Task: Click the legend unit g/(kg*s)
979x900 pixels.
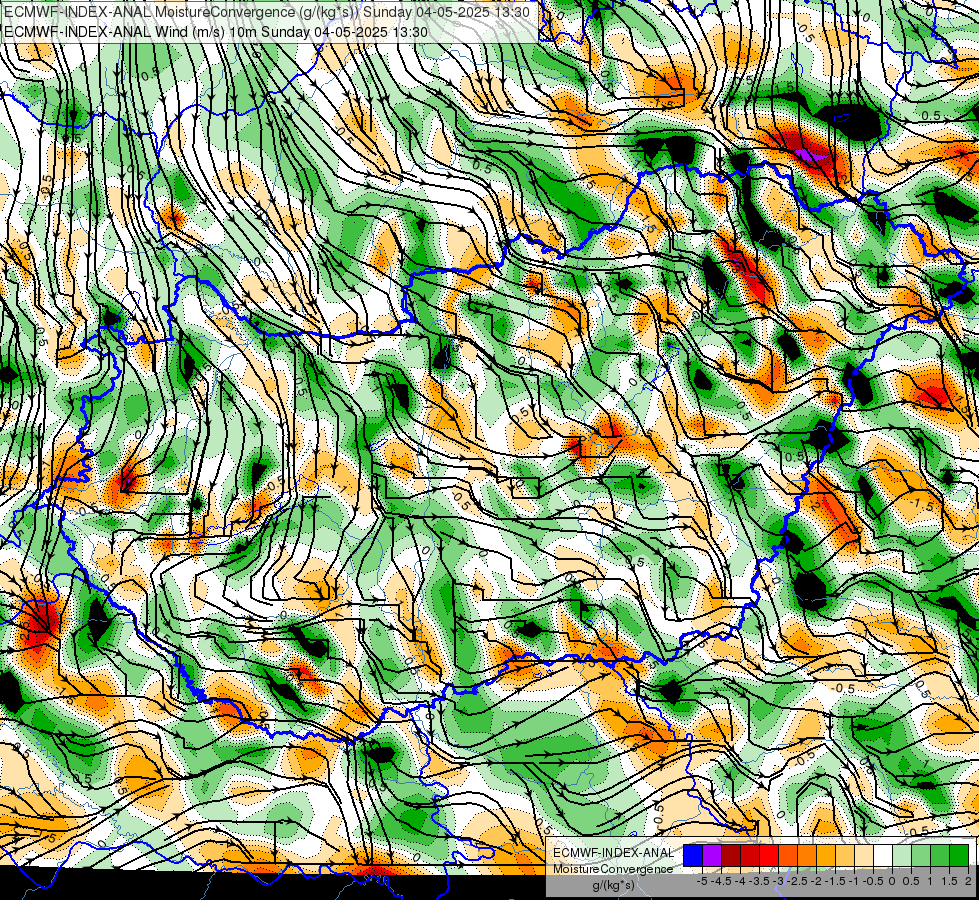Action: click(x=613, y=885)
